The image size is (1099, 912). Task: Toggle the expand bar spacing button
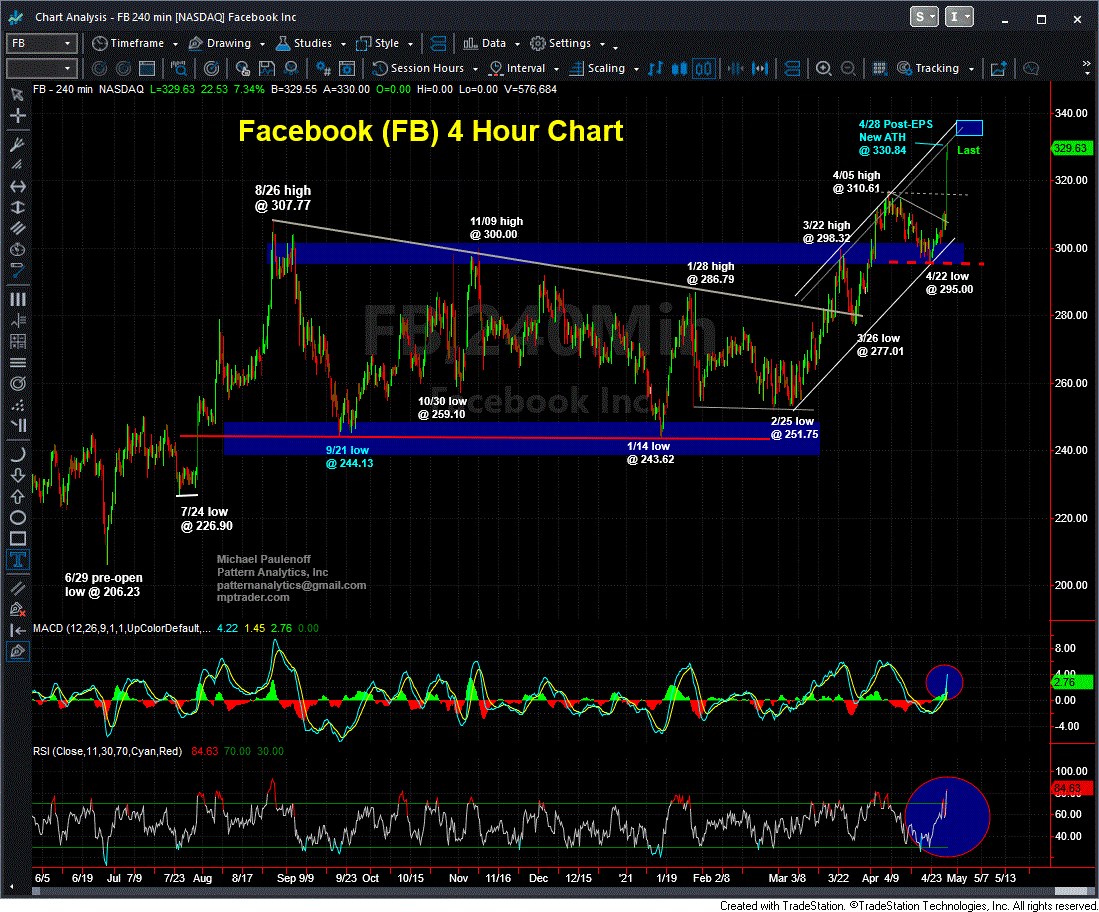[x=760, y=68]
